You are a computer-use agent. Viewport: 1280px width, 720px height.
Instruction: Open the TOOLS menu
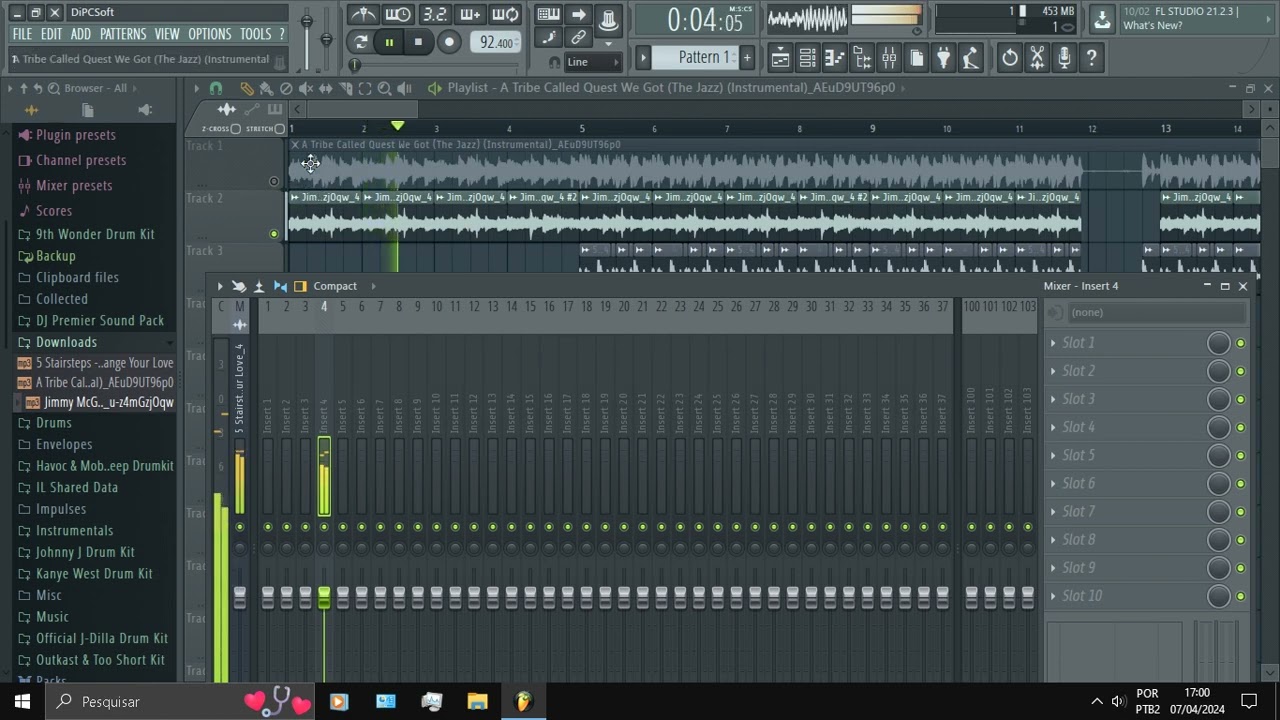pyautogui.click(x=255, y=34)
